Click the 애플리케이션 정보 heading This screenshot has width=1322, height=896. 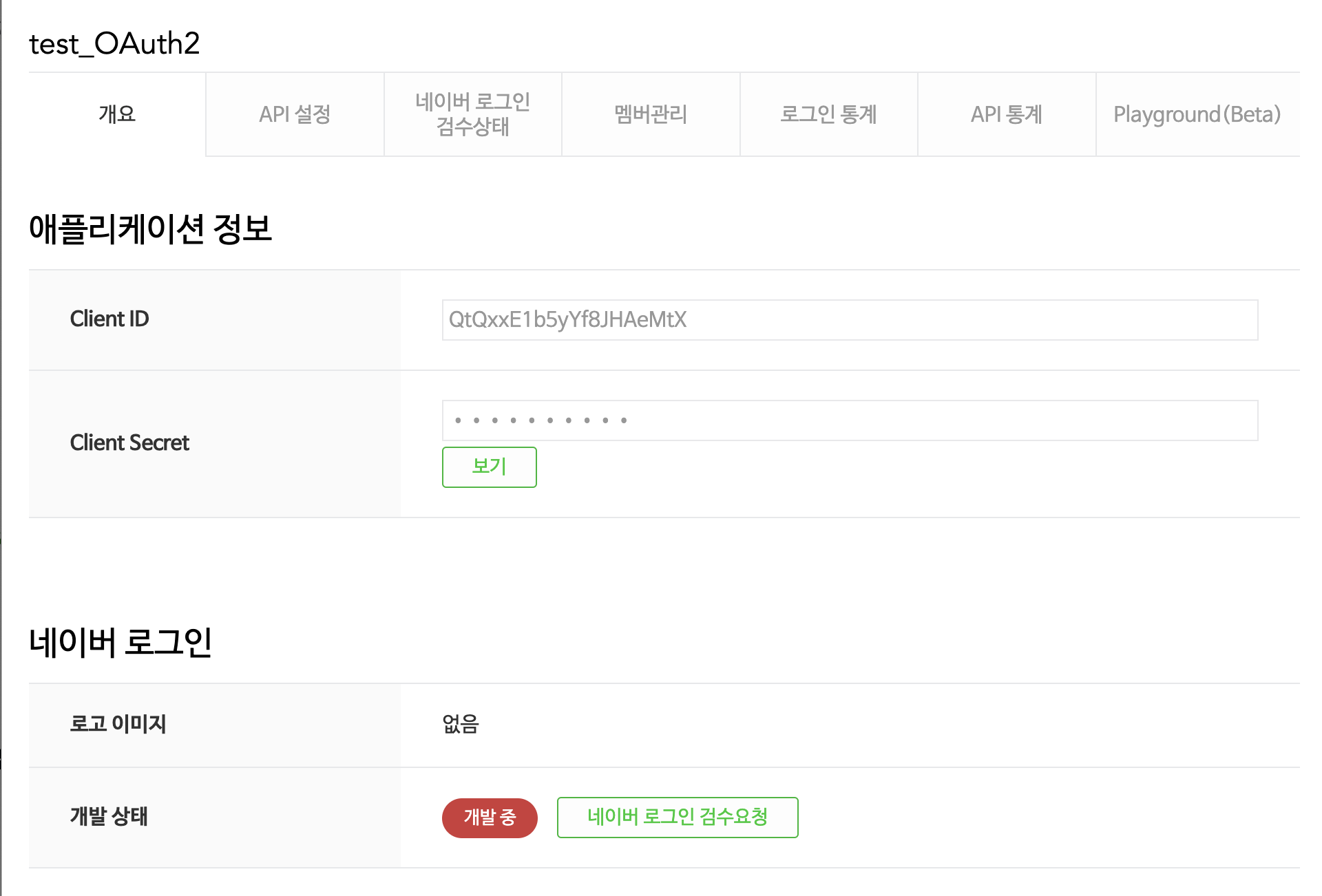(150, 229)
